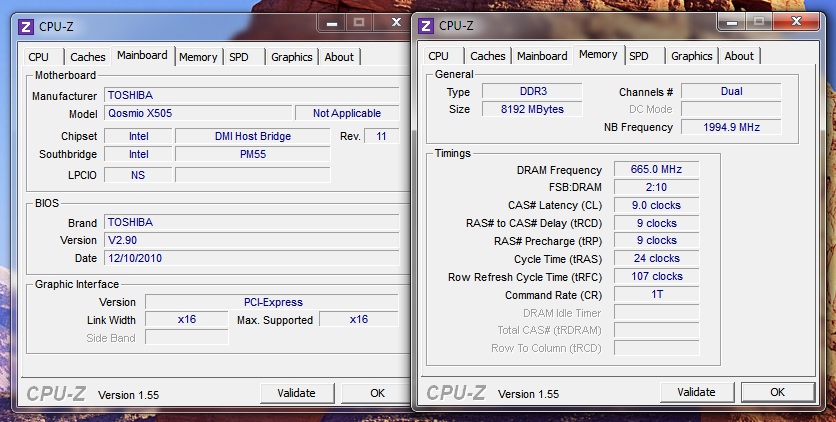Minimize the right CPU-Z window

[732, 22]
